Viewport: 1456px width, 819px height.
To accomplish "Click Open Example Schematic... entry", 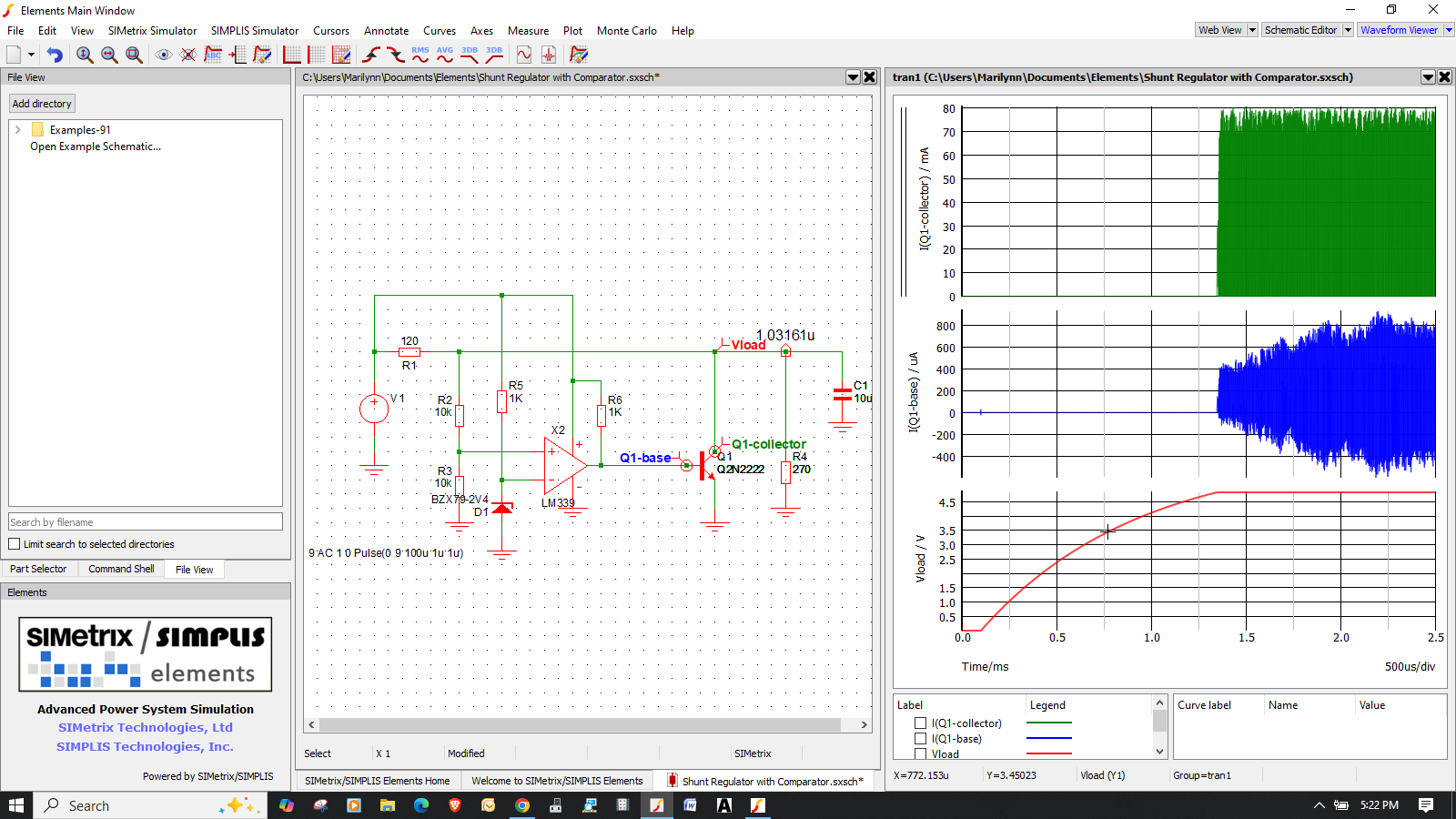I will (96, 147).
